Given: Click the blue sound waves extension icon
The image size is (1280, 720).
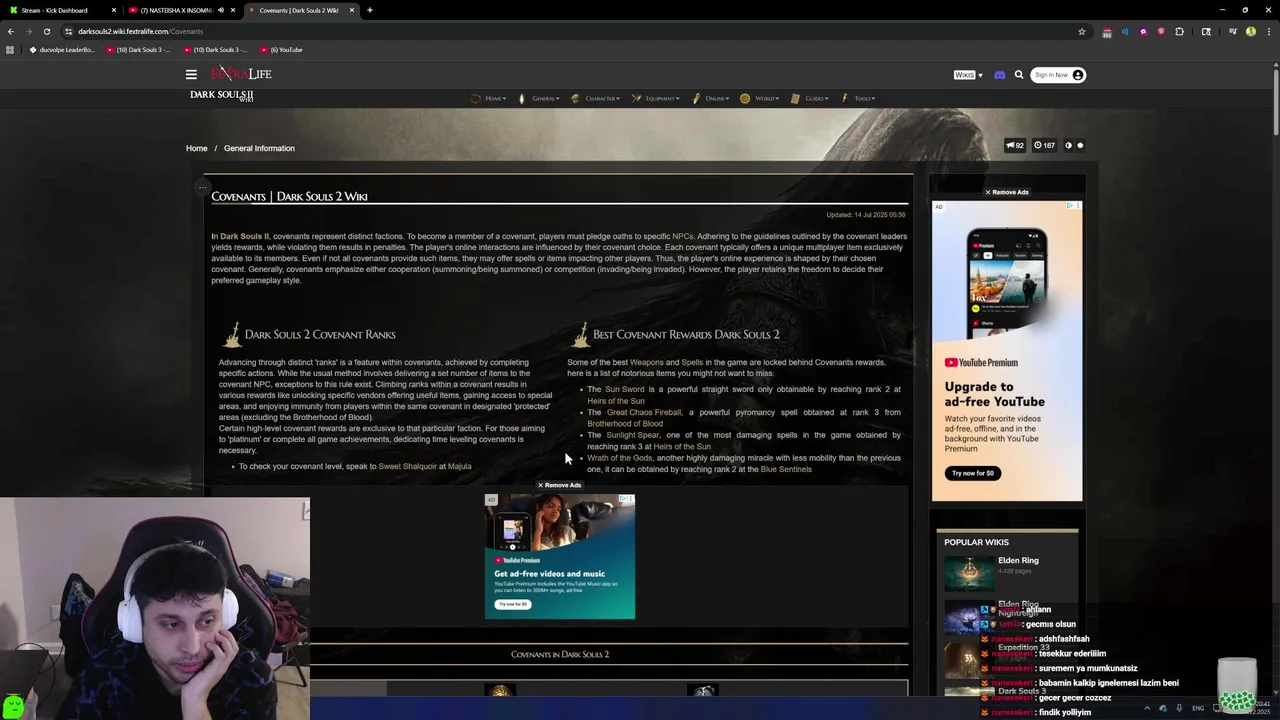Looking at the screenshot, I should (x=1125, y=31).
